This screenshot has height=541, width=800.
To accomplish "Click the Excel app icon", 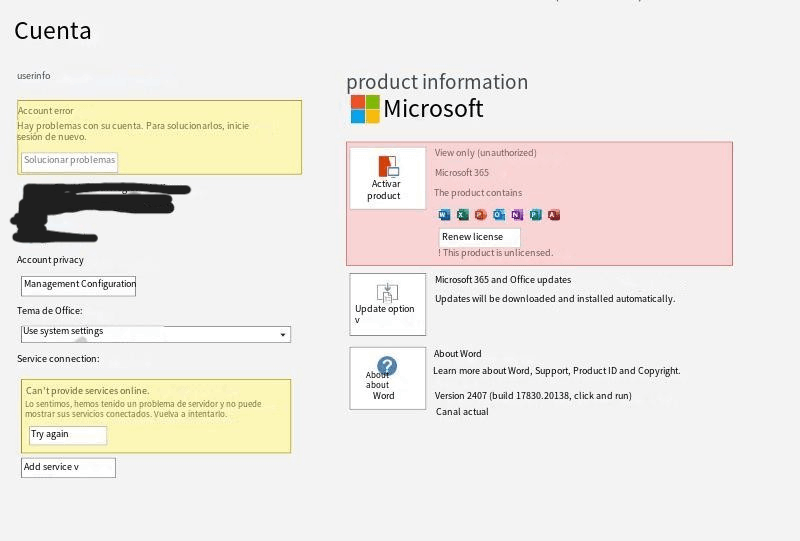I will [462, 215].
